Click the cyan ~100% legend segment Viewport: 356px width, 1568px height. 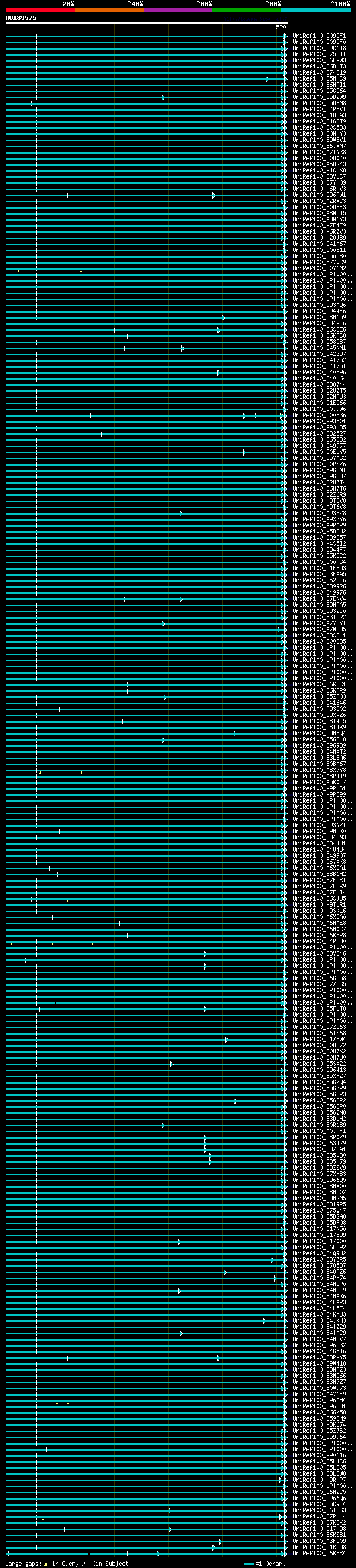pos(315,10)
